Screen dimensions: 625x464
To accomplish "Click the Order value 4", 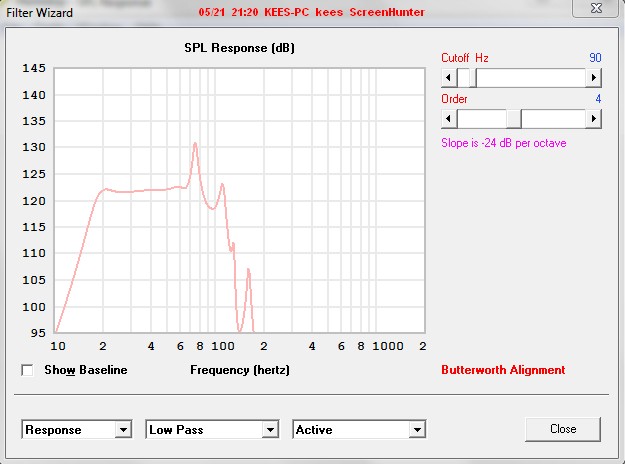I will [x=598, y=99].
